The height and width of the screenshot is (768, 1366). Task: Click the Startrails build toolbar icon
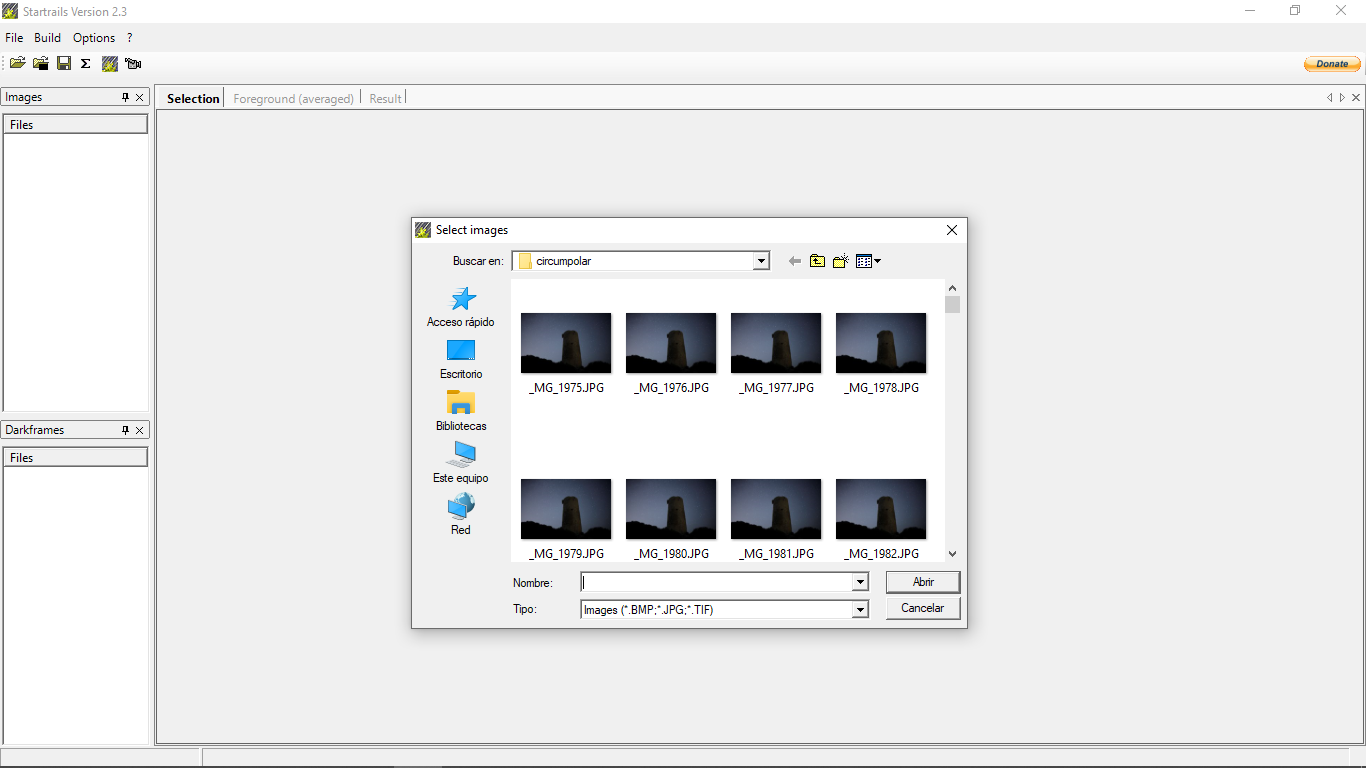point(110,63)
